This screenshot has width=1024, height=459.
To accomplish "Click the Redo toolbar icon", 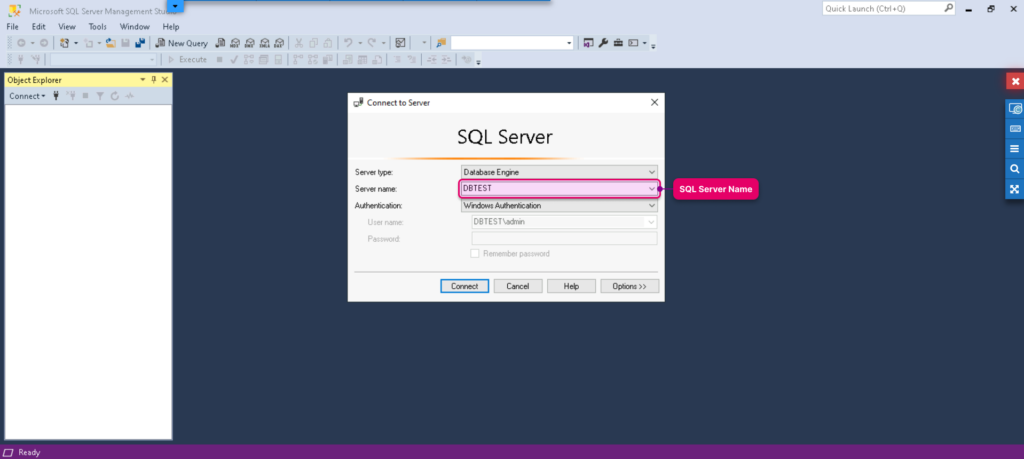I will (x=371, y=43).
